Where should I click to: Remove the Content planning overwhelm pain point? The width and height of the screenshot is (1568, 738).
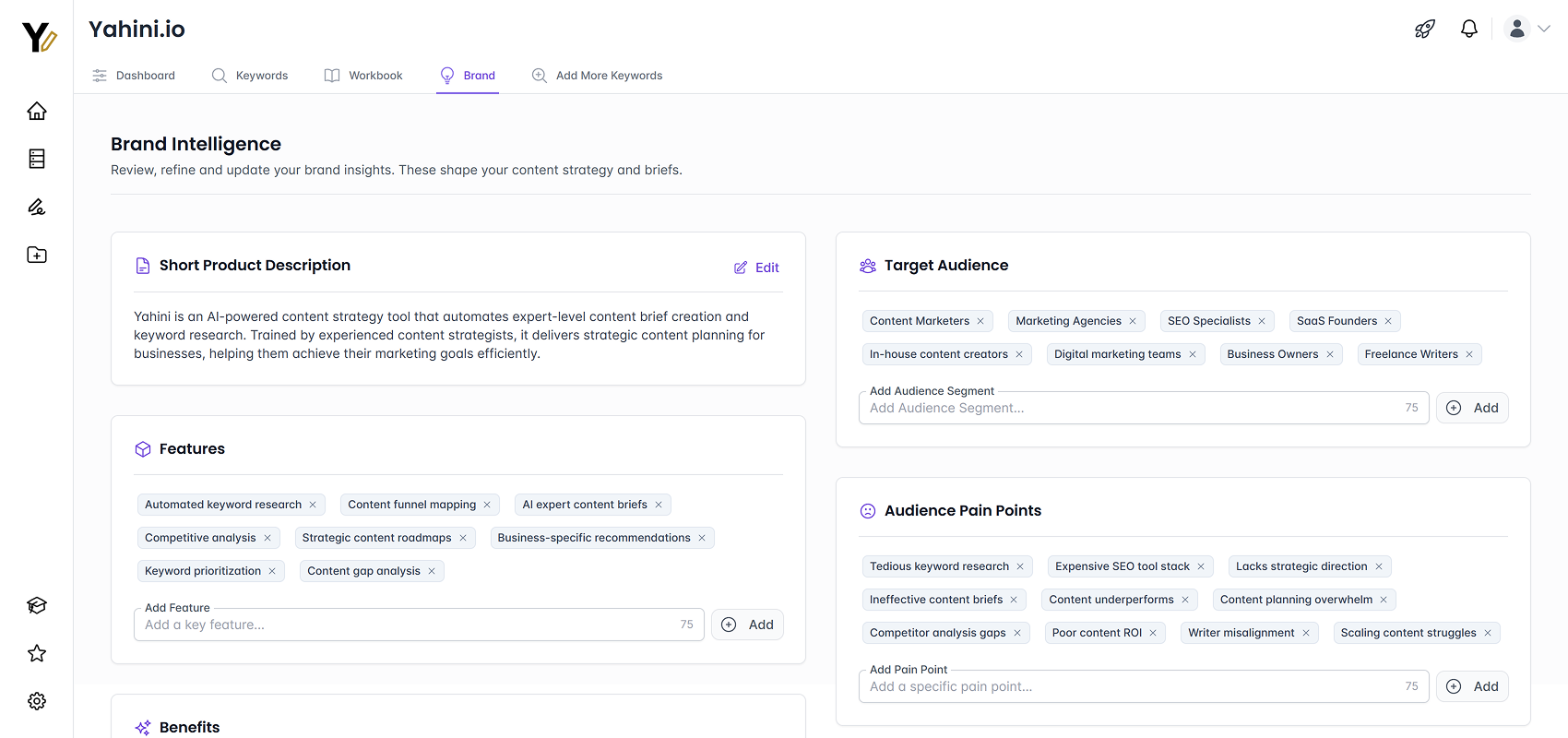1384,600
